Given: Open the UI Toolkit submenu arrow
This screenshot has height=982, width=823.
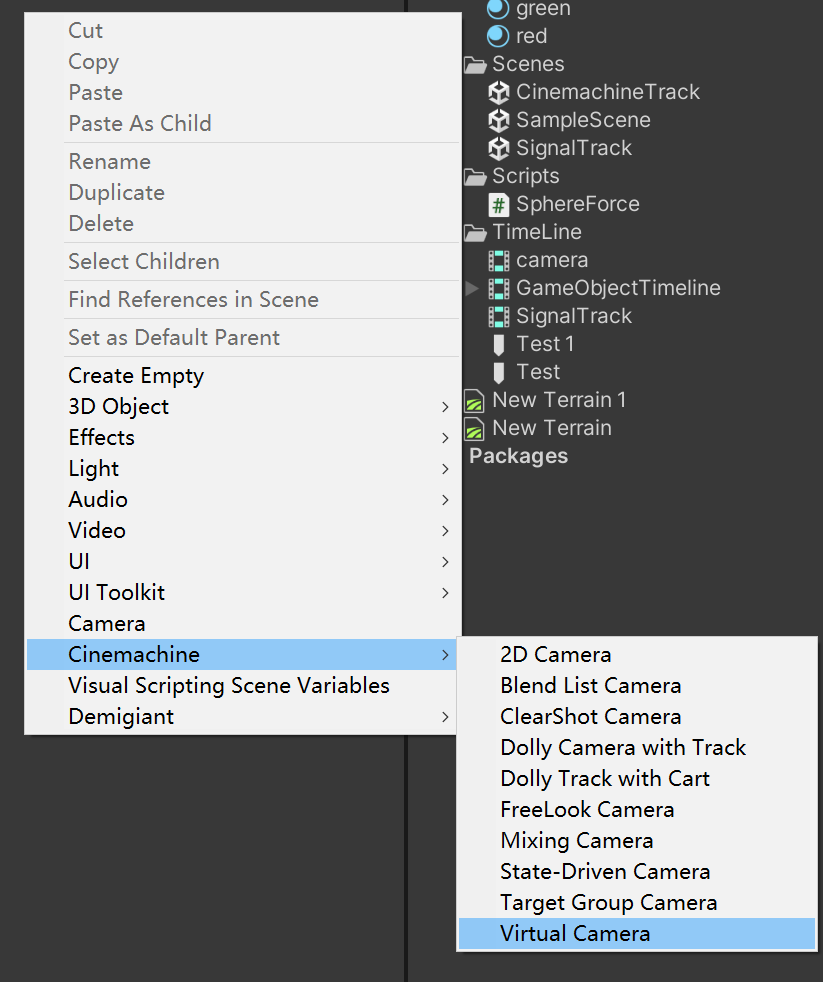Looking at the screenshot, I should click(445, 593).
